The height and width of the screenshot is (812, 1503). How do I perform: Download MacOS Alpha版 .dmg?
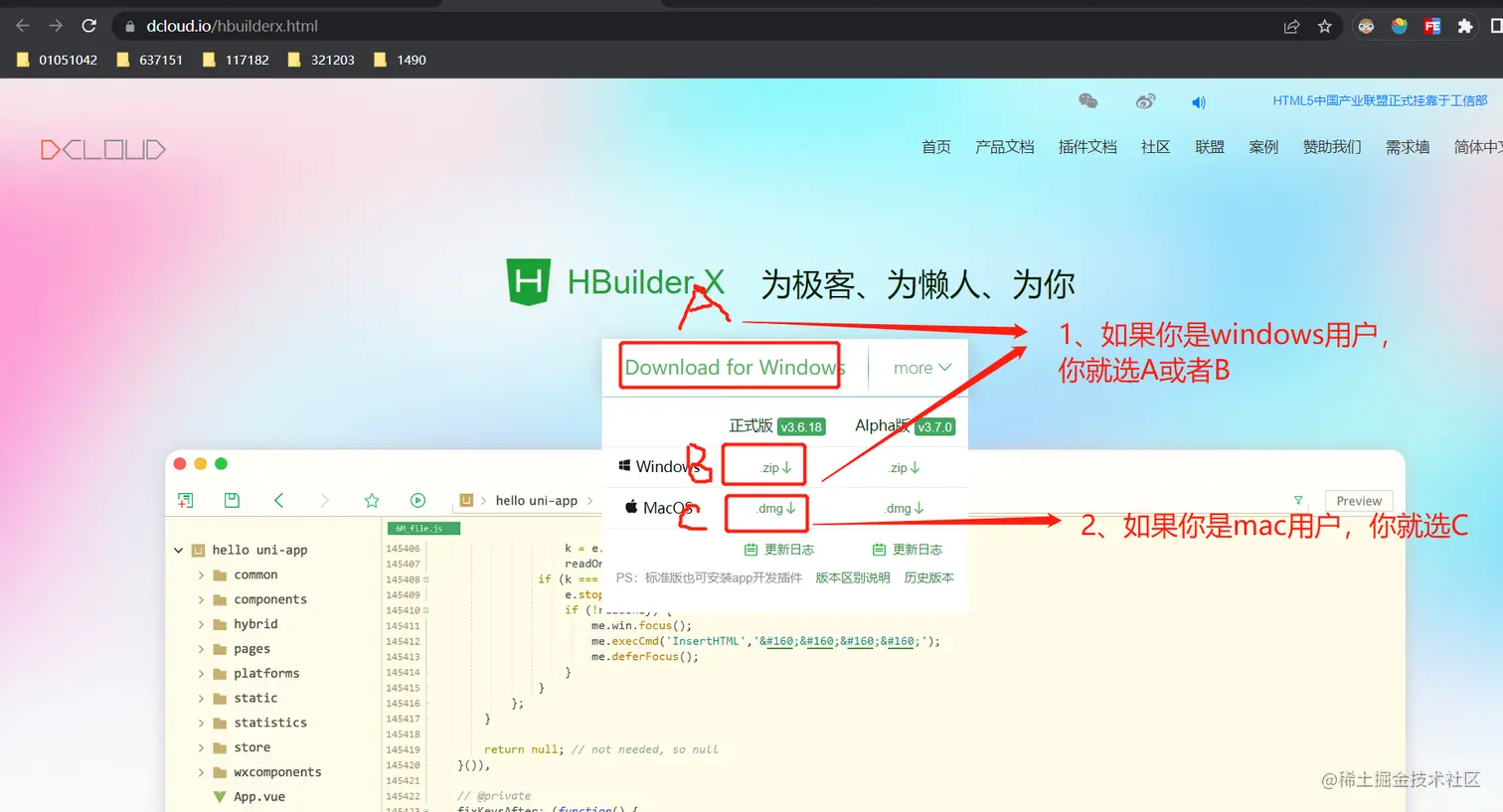(x=905, y=508)
